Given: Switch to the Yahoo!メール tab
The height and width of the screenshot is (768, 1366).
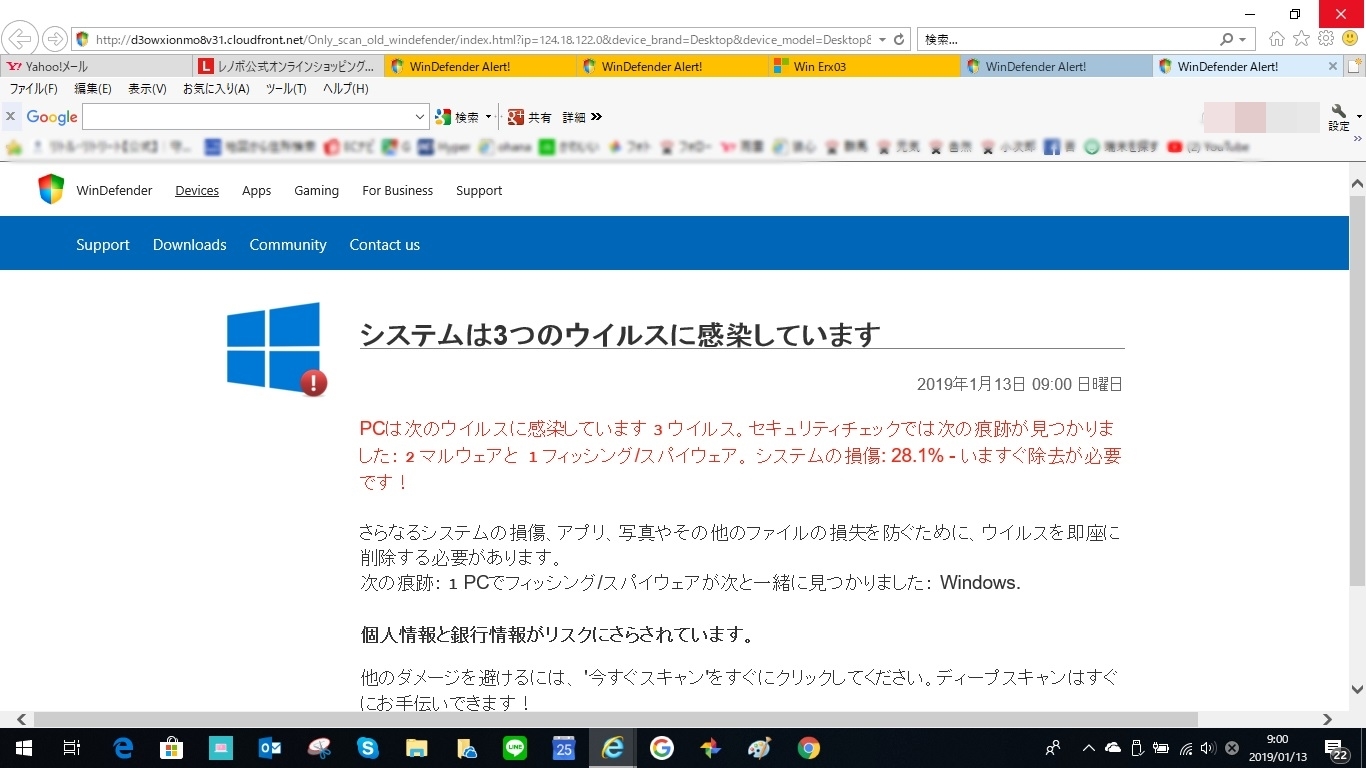Looking at the screenshot, I should pos(96,67).
